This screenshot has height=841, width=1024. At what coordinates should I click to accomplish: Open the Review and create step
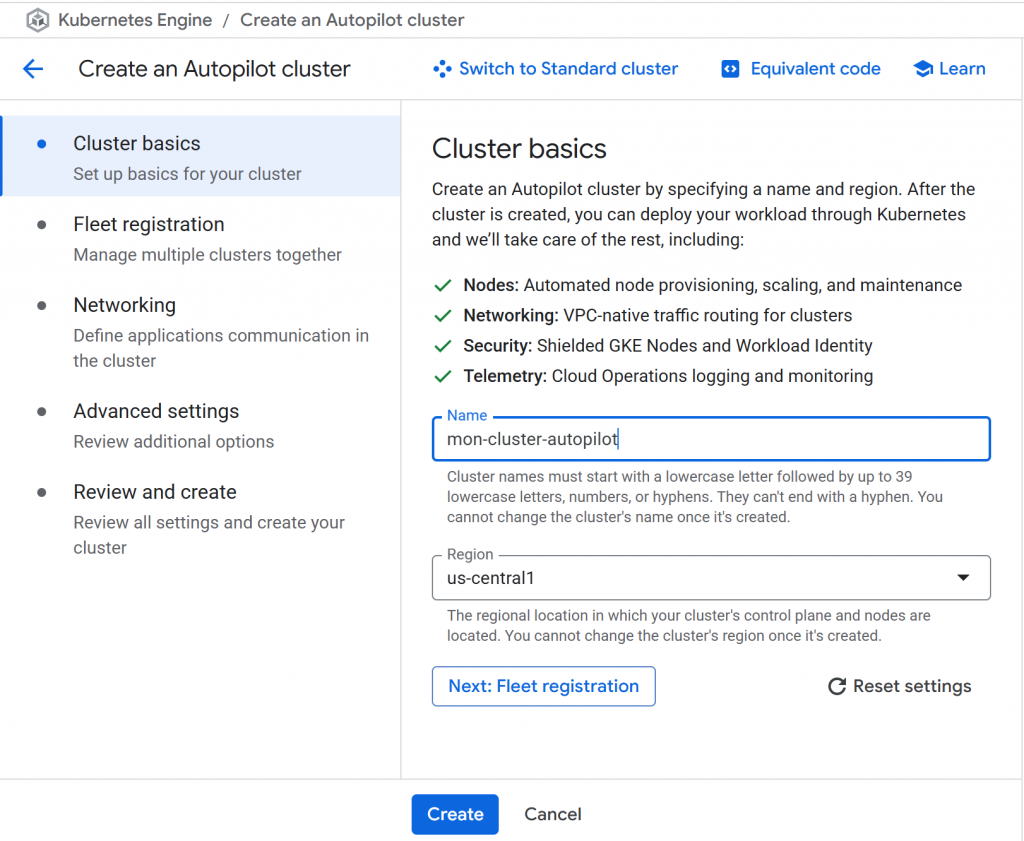[x=155, y=493]
